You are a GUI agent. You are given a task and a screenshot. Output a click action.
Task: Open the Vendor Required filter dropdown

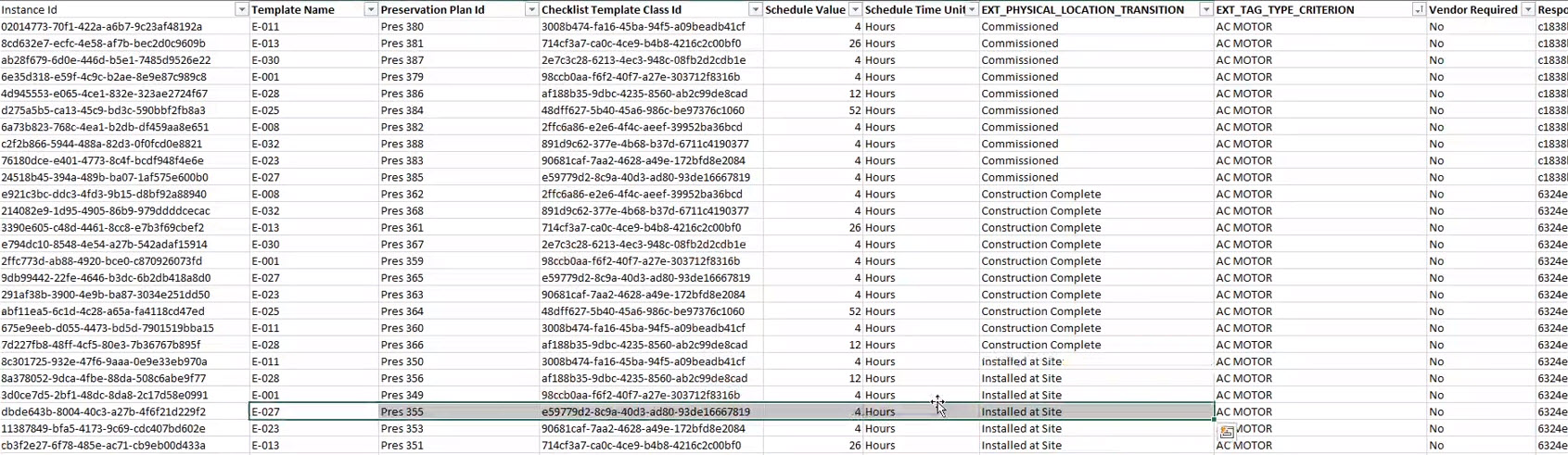point(1528,10)
